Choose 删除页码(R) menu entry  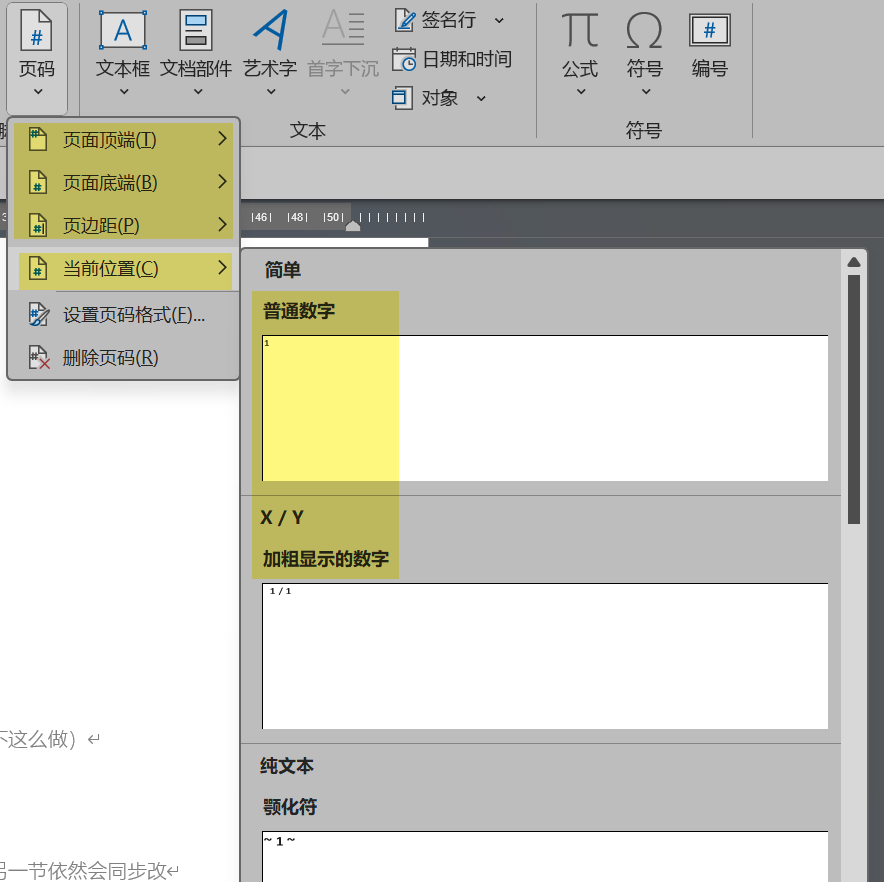(123, 358)
